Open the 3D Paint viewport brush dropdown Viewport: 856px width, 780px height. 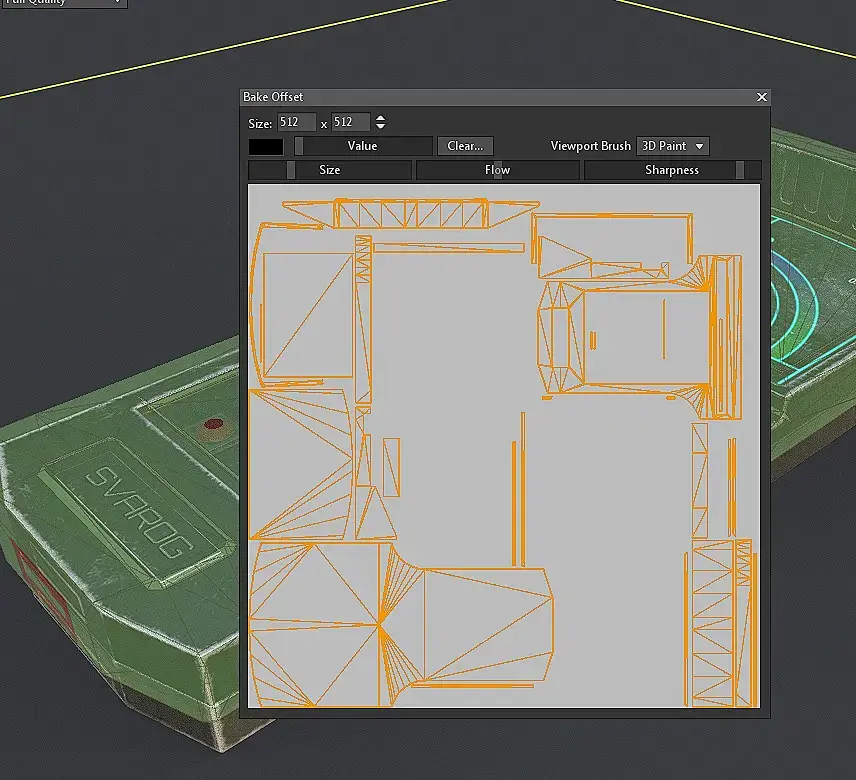[673, 146]
